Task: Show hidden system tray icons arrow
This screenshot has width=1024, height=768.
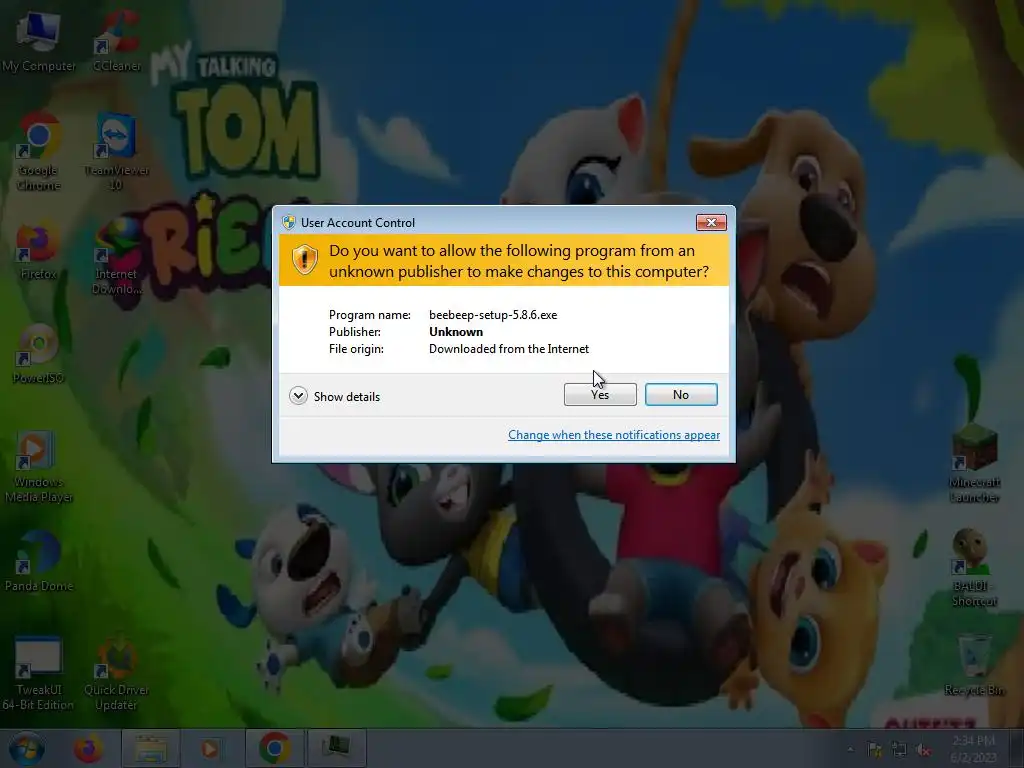Action: [850, 750]
